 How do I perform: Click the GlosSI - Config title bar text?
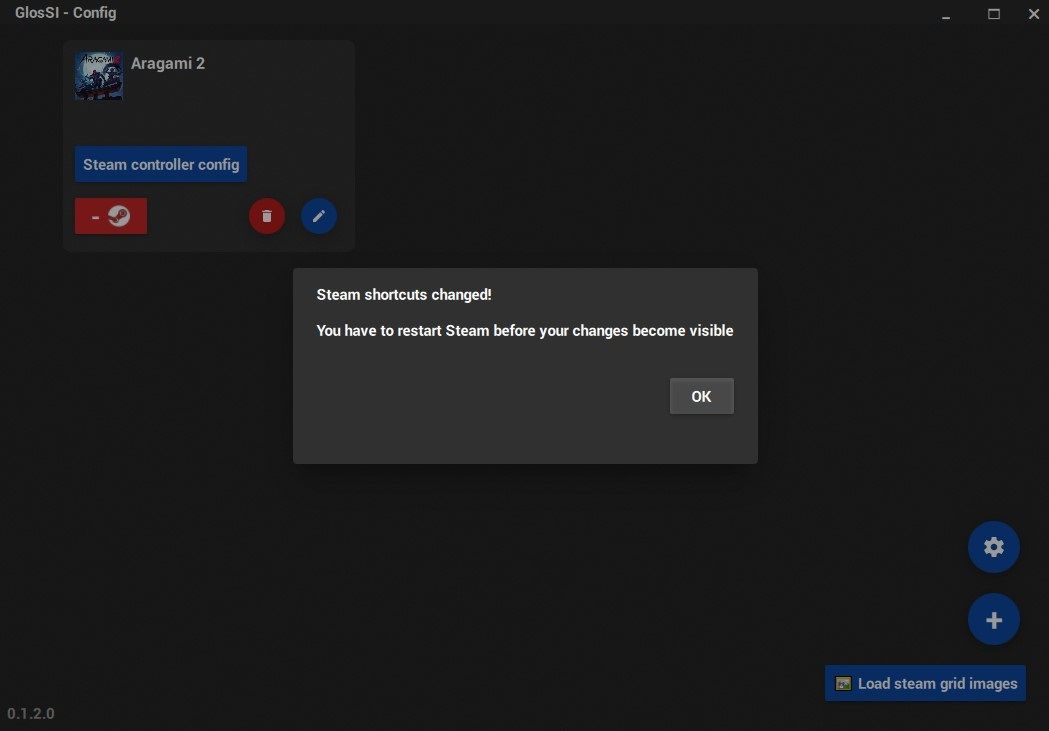pos(66,12)
